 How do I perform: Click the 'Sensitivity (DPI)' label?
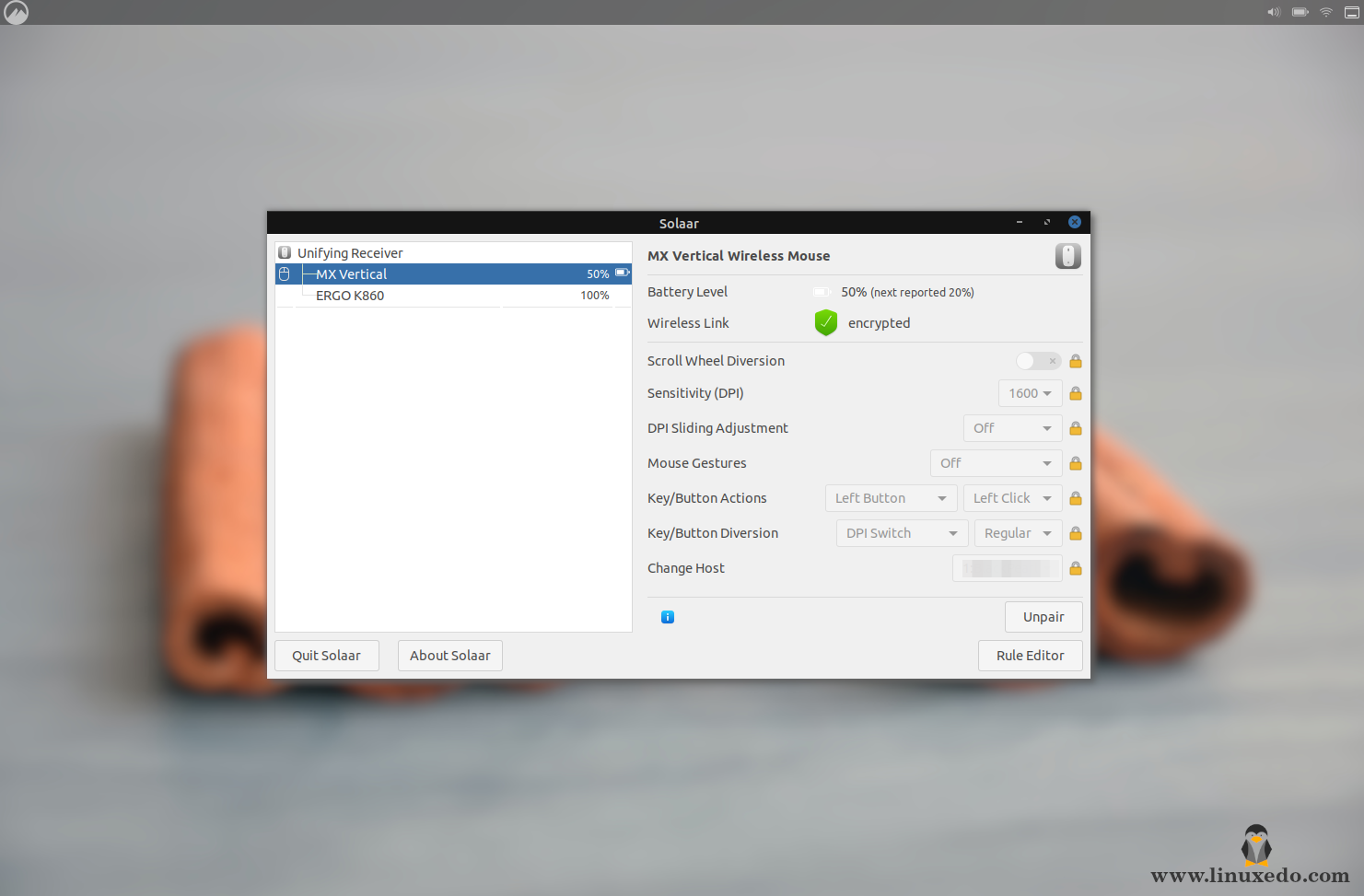695,393
